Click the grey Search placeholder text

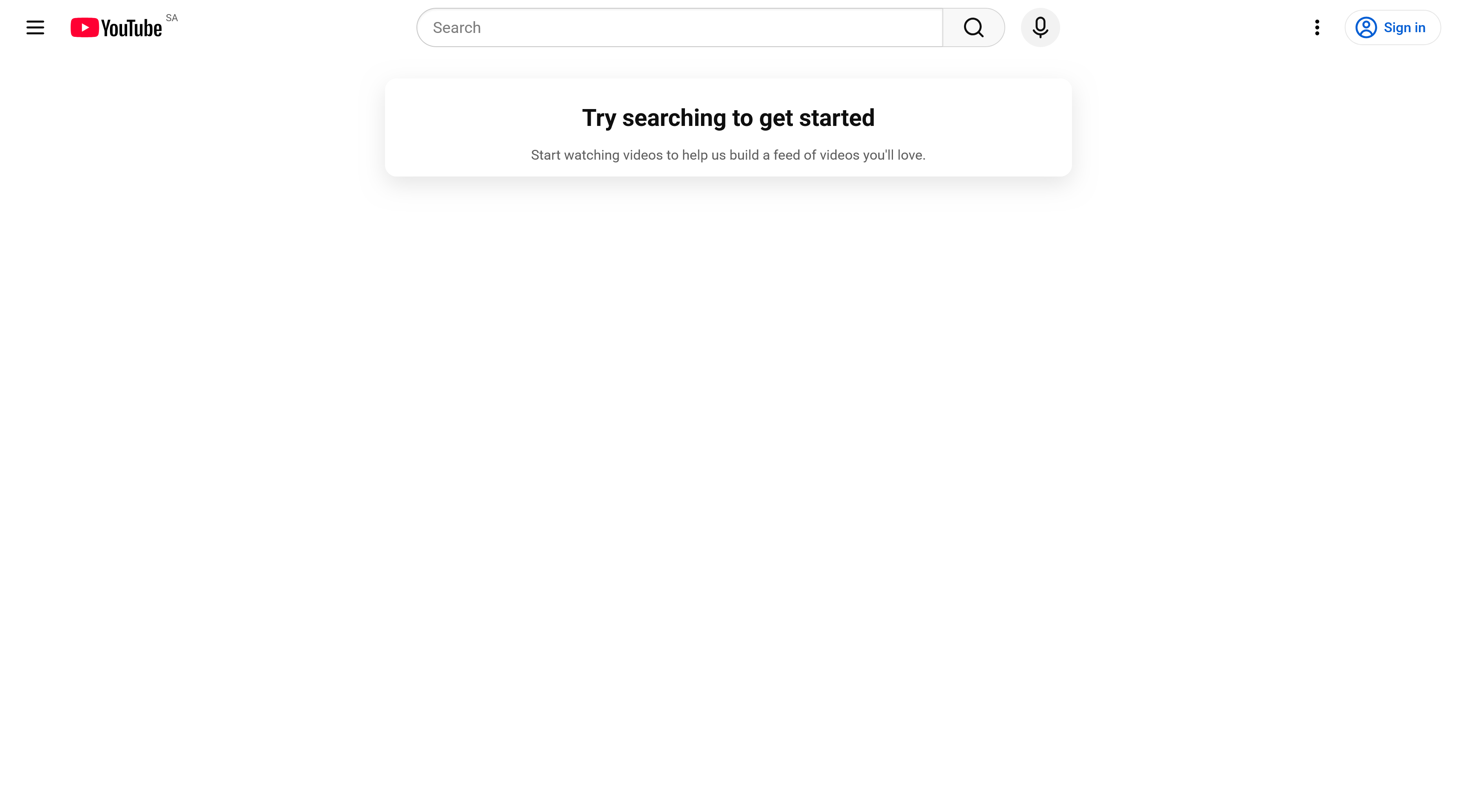coord(456,28)
